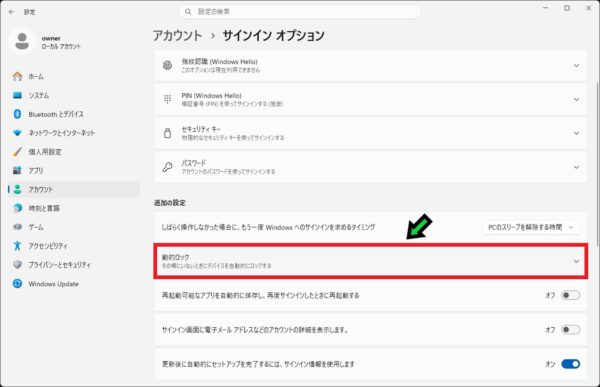Click the アクセシビリティ figure icon
The image size is (600, 387).
click(17, 245)
